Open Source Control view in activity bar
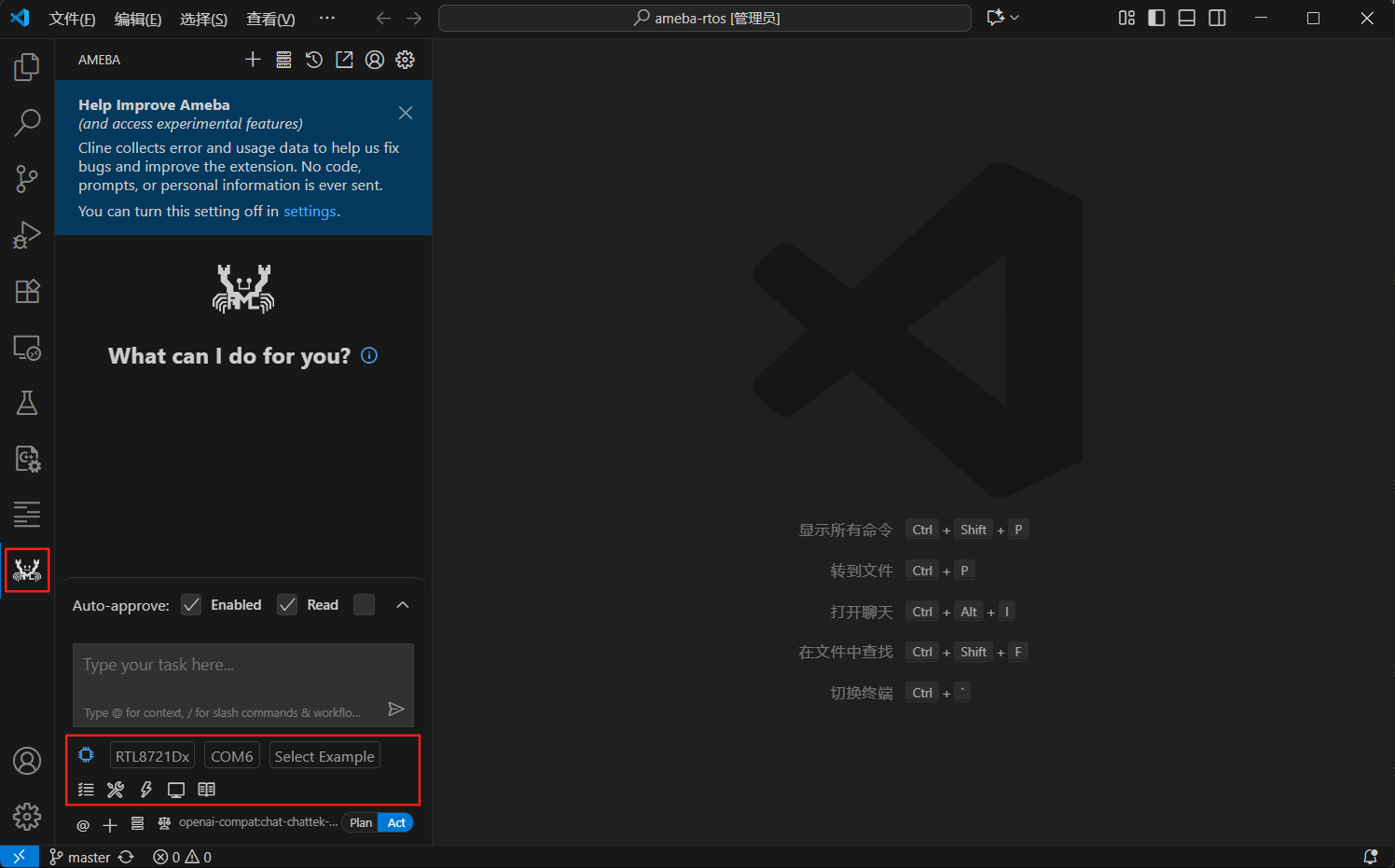Screen dimensions: 1395x868 click(x=27, y=178)
